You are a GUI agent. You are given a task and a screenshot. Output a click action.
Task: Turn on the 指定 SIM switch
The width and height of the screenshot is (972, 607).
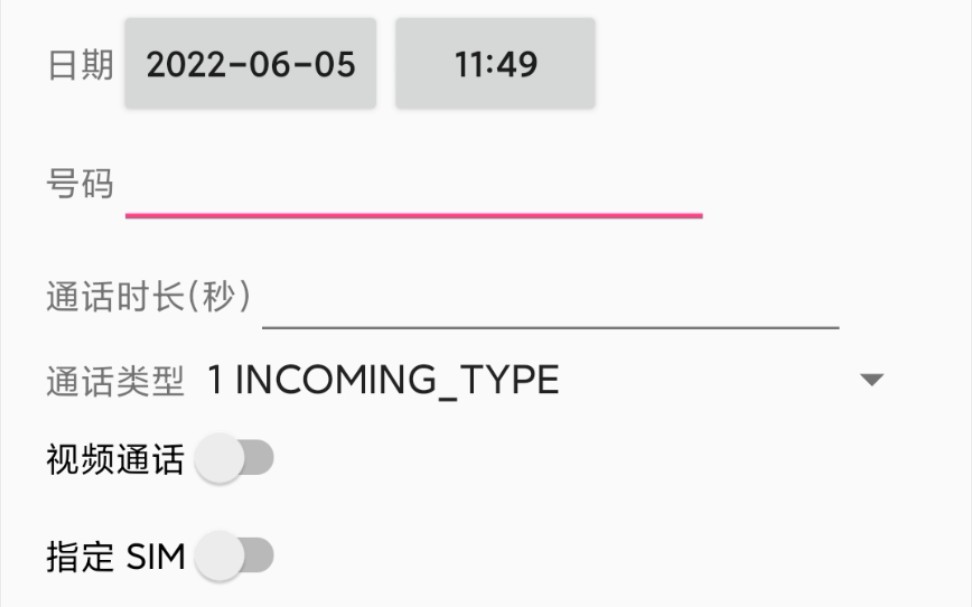click(x=234, y=556)
